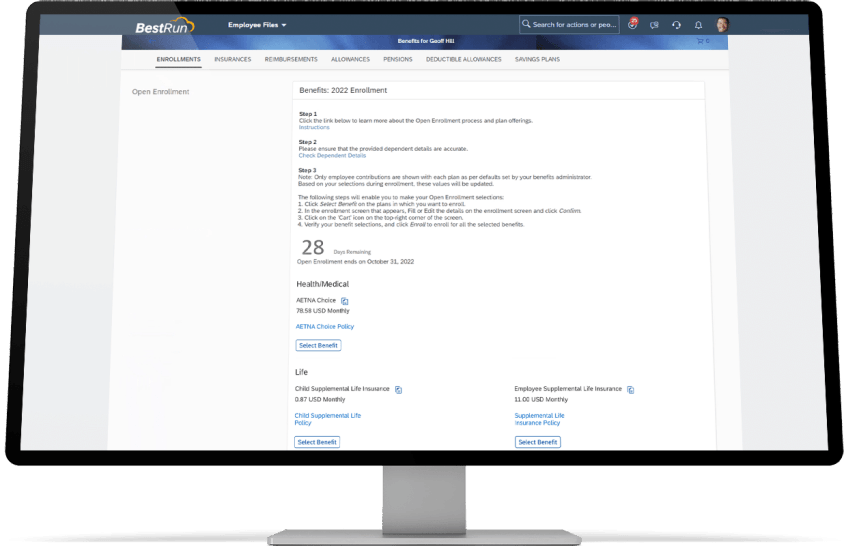The width and height of the screenshot is (844, 546).
Task: Open the Supplemental Life Insurance Policy link
Action: (539, 419)
